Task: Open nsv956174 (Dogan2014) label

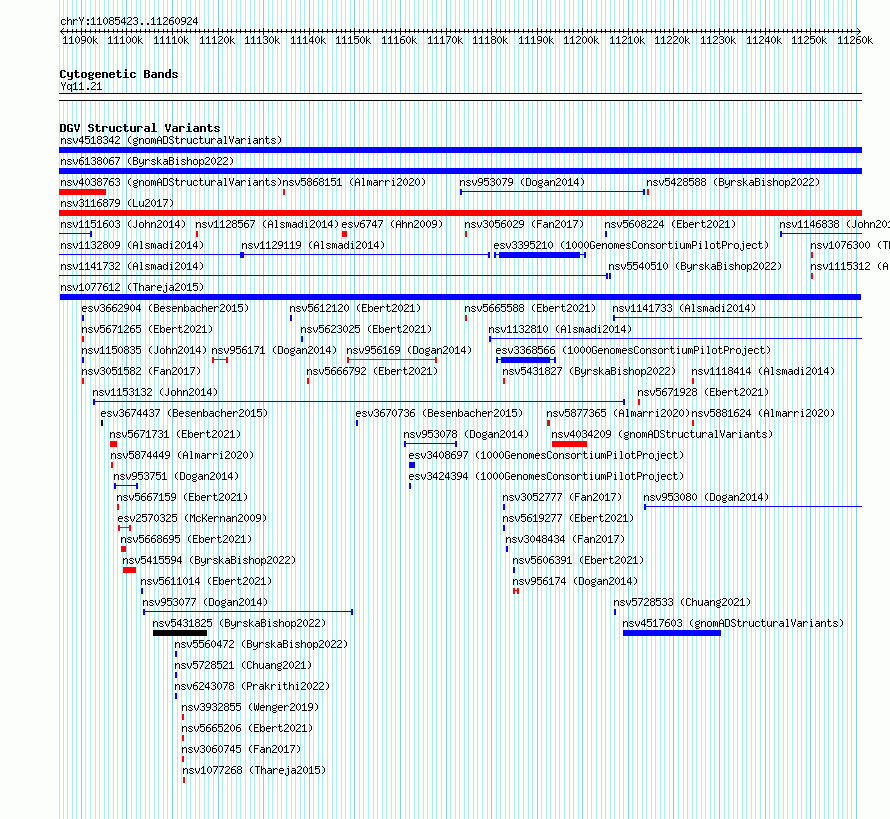Action: click(x=576, y=581)
